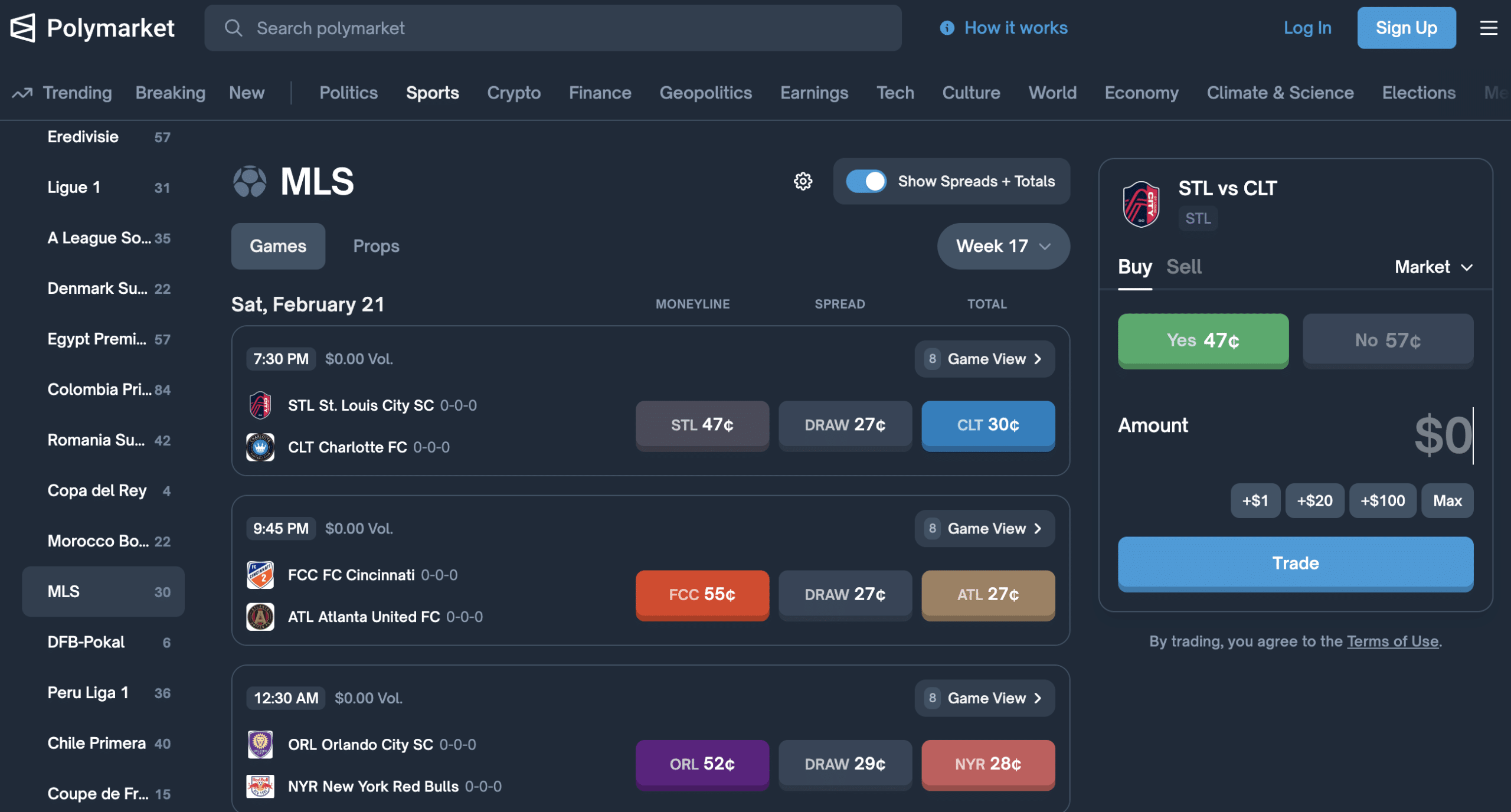Click the search magnifier icon

point(234,28)
